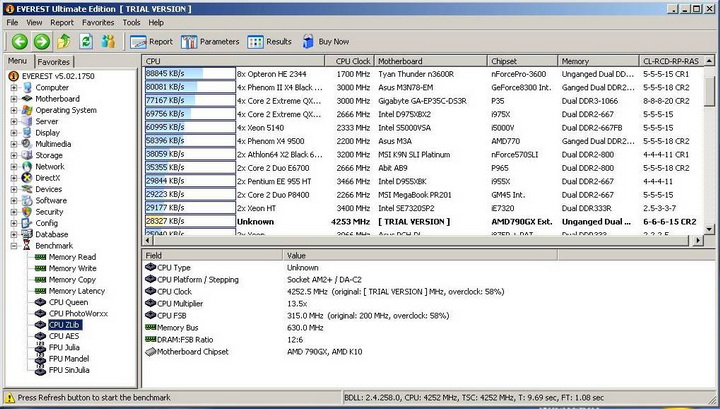This screenshot has height=409, width=720.
Task: Collapse the Benchmark tree node
Action: pyautogui.click(x=14, y=246)
